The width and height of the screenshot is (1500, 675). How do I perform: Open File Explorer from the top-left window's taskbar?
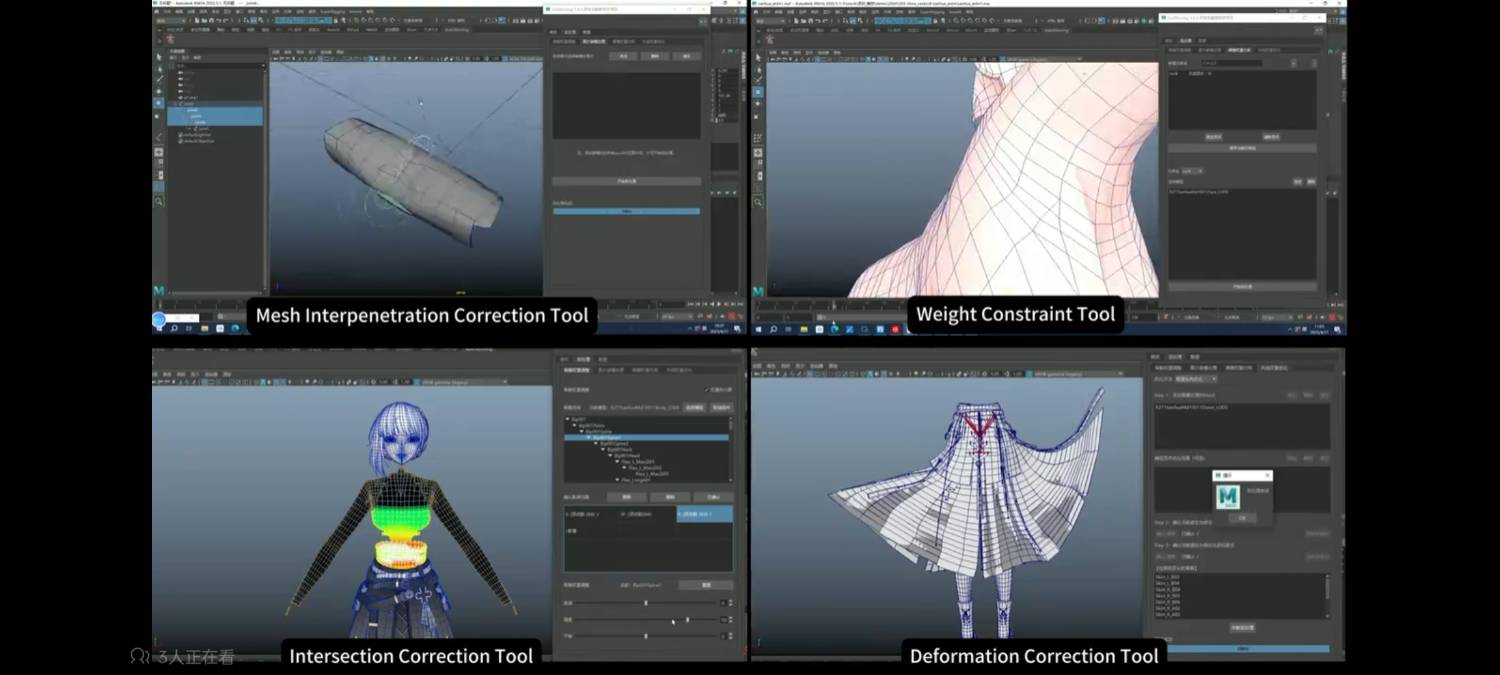tap(205, 328)
